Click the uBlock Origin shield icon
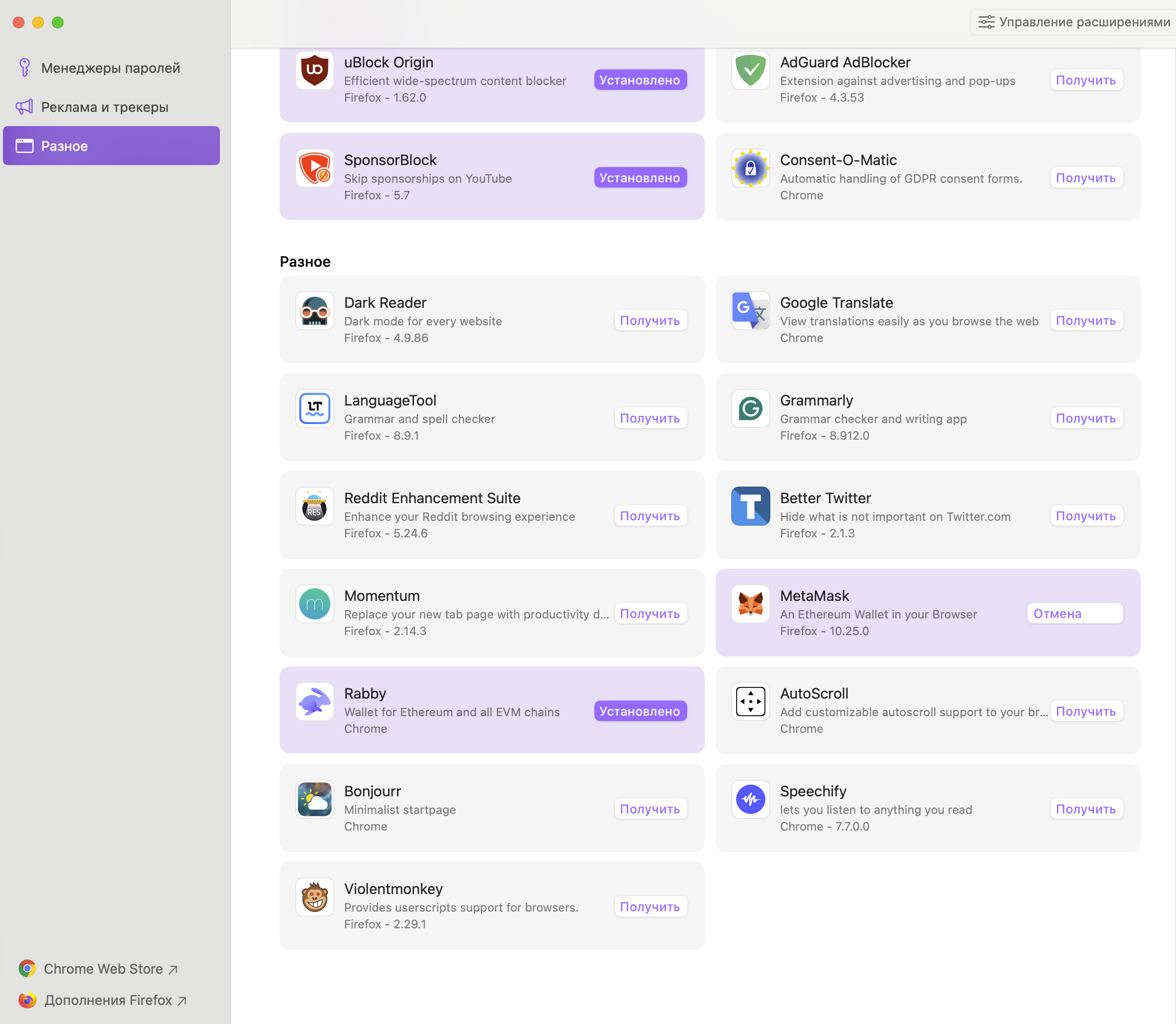1176x1024 pixels. pos(314,71)
